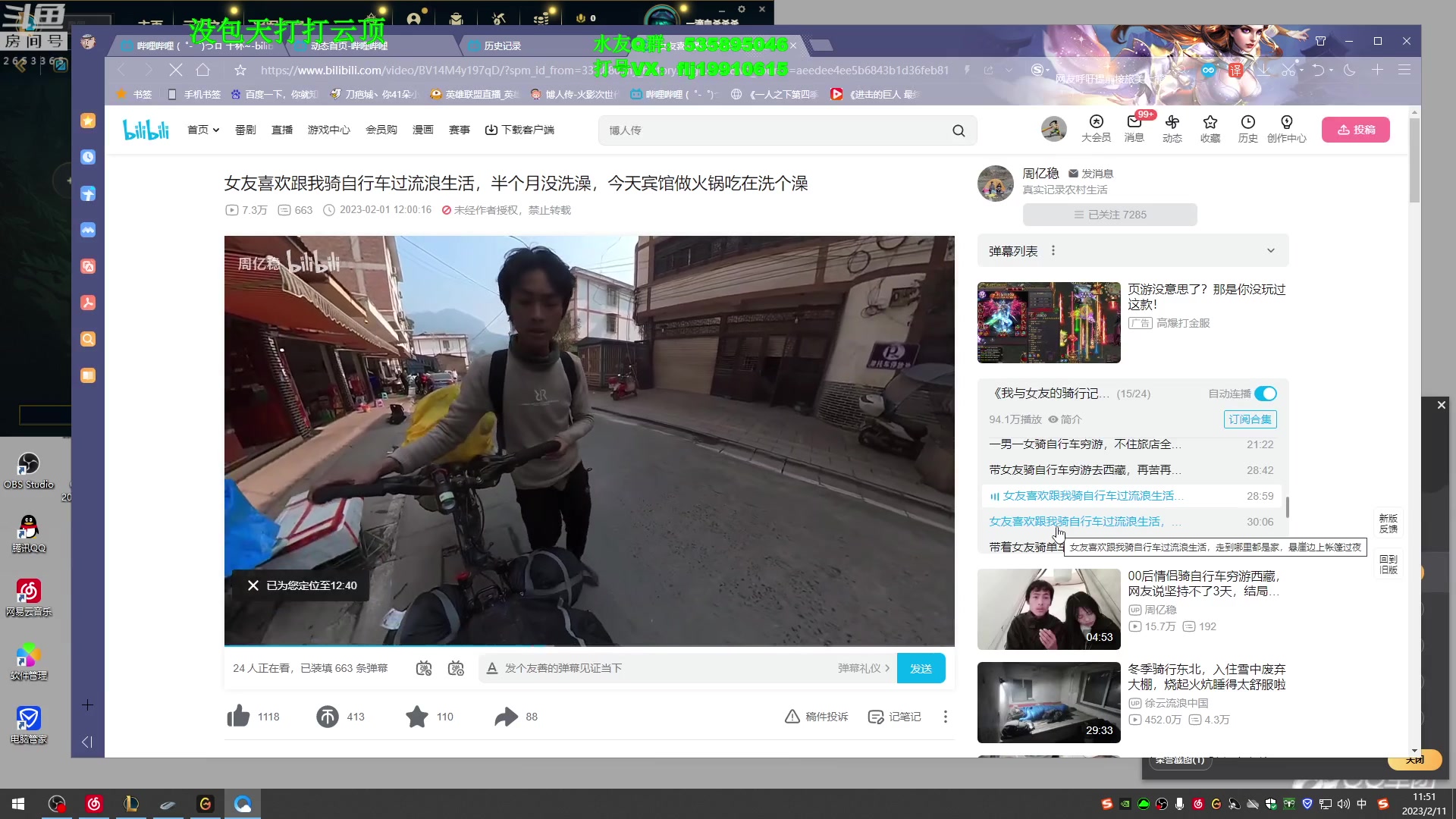Favorite the video with star icon
Screen dimensions: 1456x819
[417, 717]
